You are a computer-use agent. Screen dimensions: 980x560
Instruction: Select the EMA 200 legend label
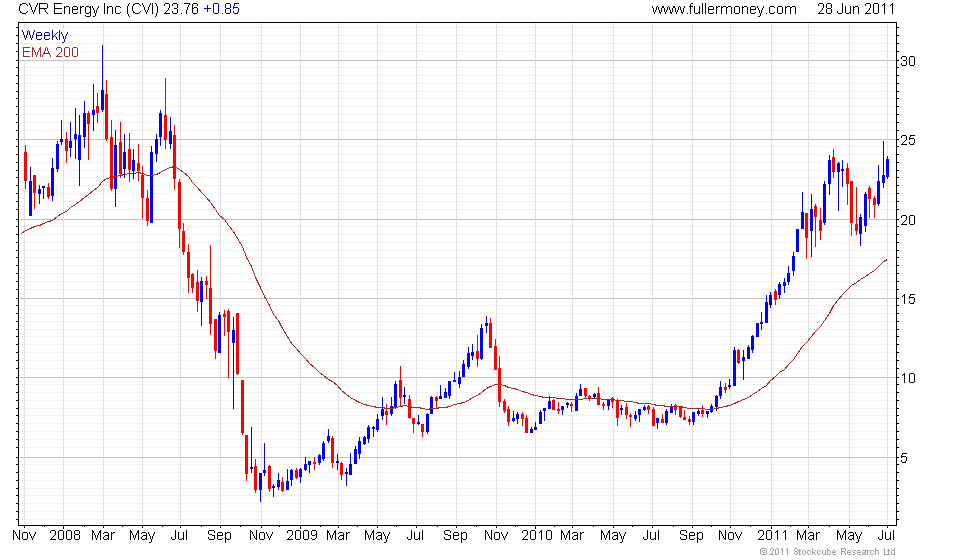click(x=51, y=52)
